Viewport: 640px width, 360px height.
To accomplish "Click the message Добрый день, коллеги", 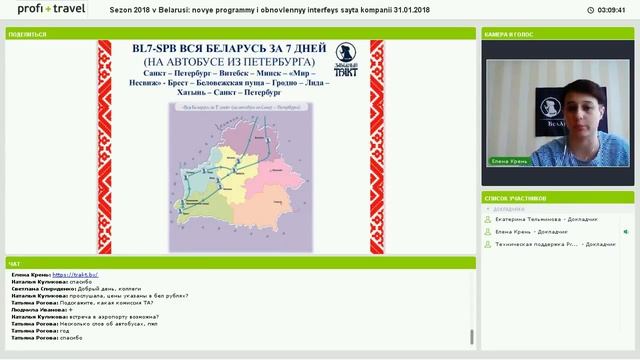I will pyautogui.click(x=76, y=289).
